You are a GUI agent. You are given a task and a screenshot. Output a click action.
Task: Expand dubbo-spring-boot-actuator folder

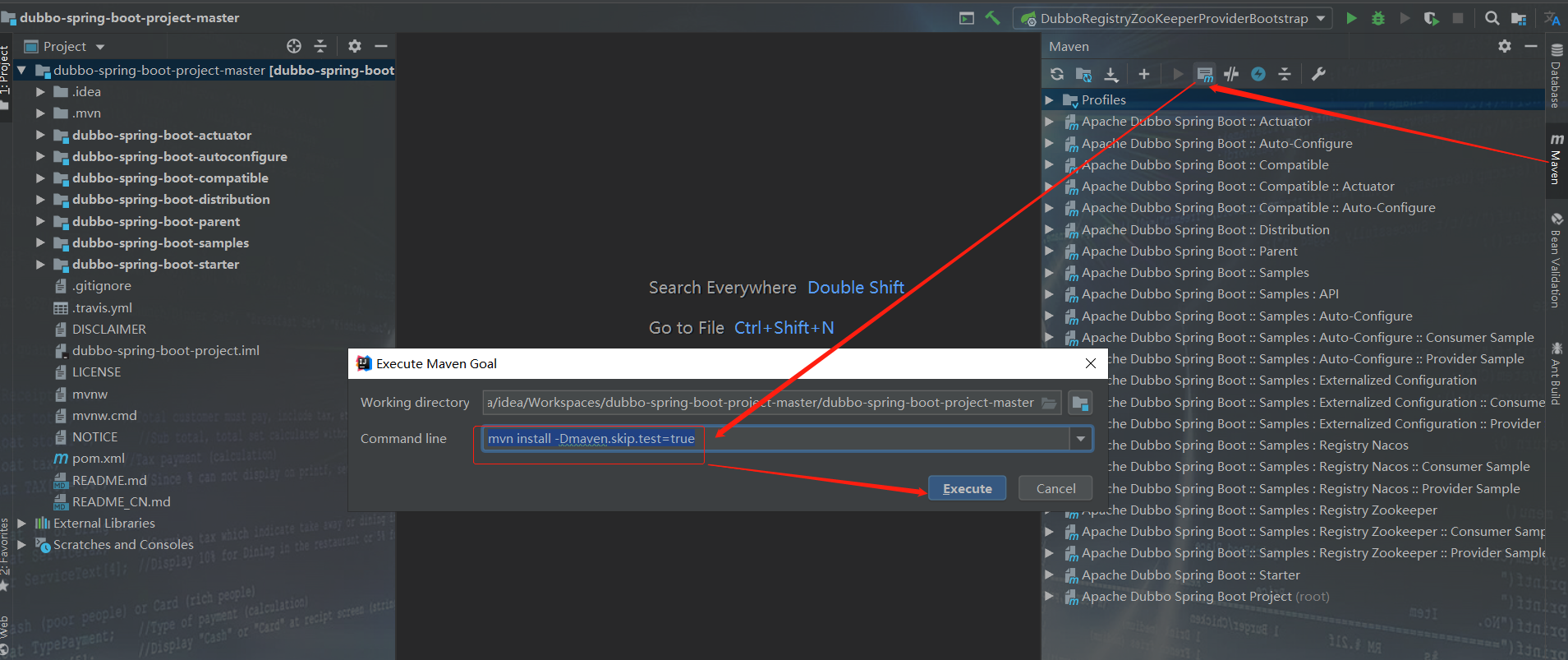click(x=40, y=135)
